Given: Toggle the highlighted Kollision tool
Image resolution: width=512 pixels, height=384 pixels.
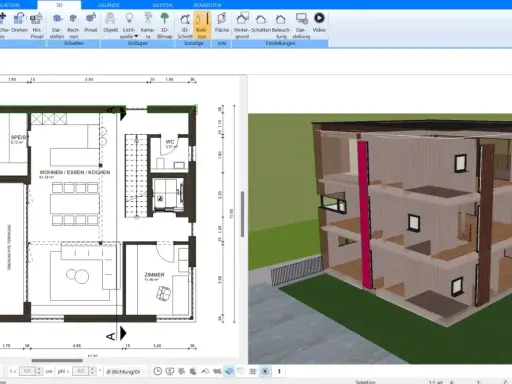Looking at the screenshot, I should coord(202,25).
